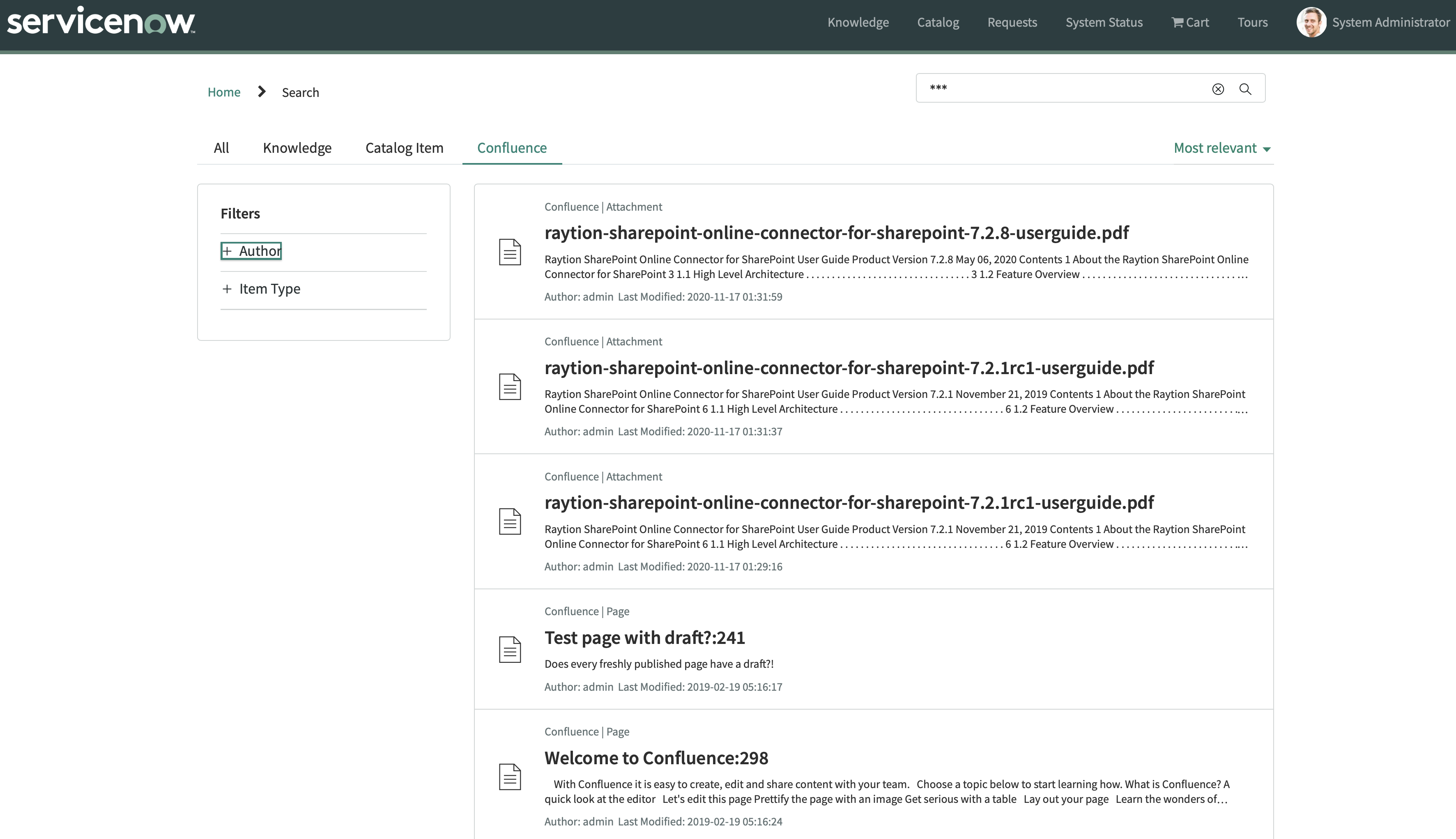Click the document icon on the third attachment result

coord(510,522)
